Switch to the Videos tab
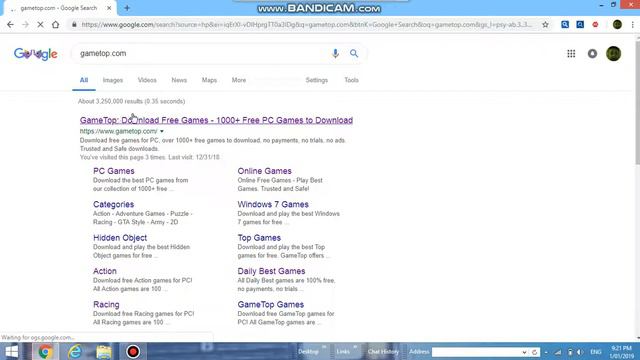 (147, 80)
